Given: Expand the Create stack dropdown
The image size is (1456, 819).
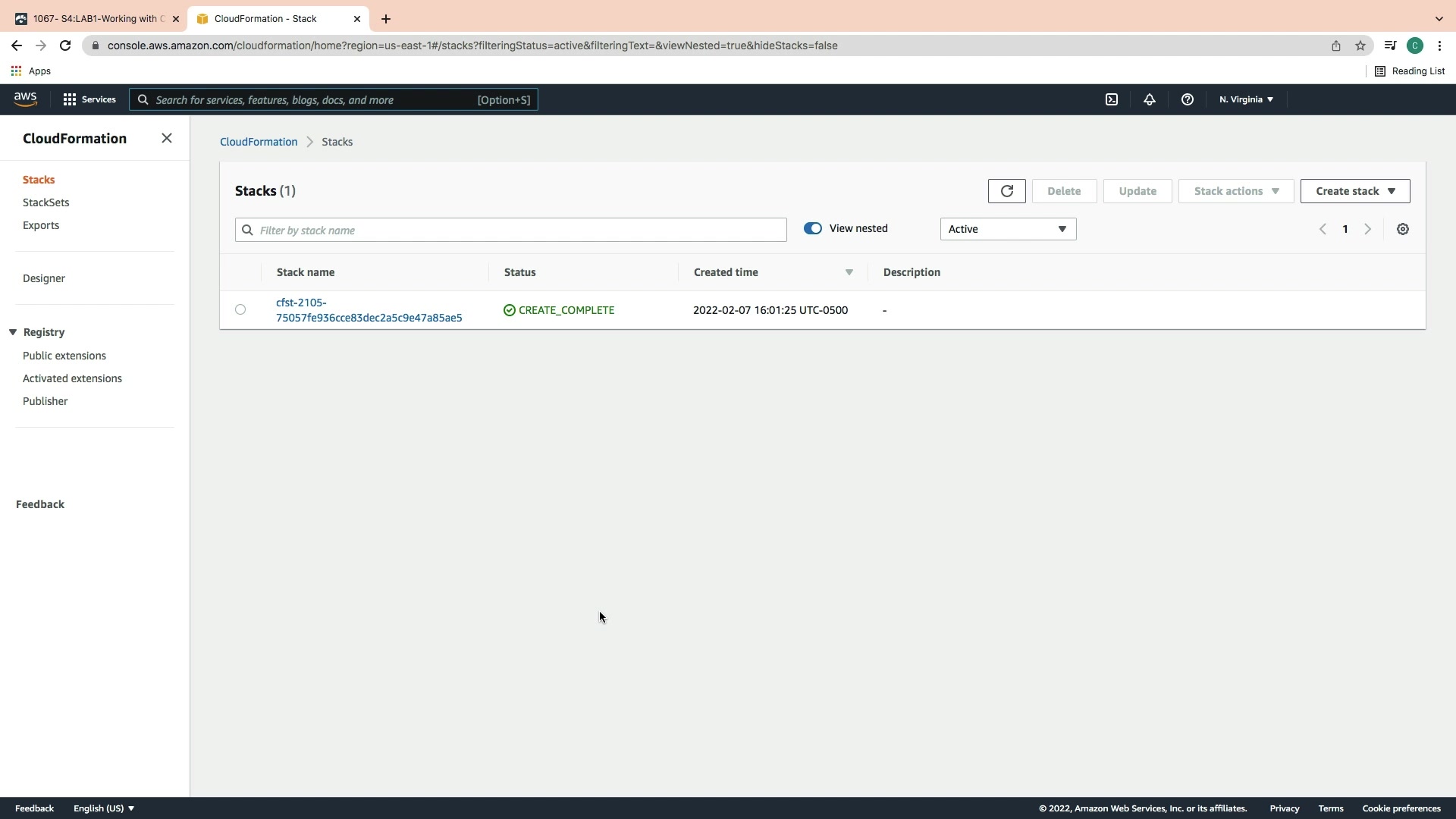Looking at the screenshot, I should coord(1354,191).
